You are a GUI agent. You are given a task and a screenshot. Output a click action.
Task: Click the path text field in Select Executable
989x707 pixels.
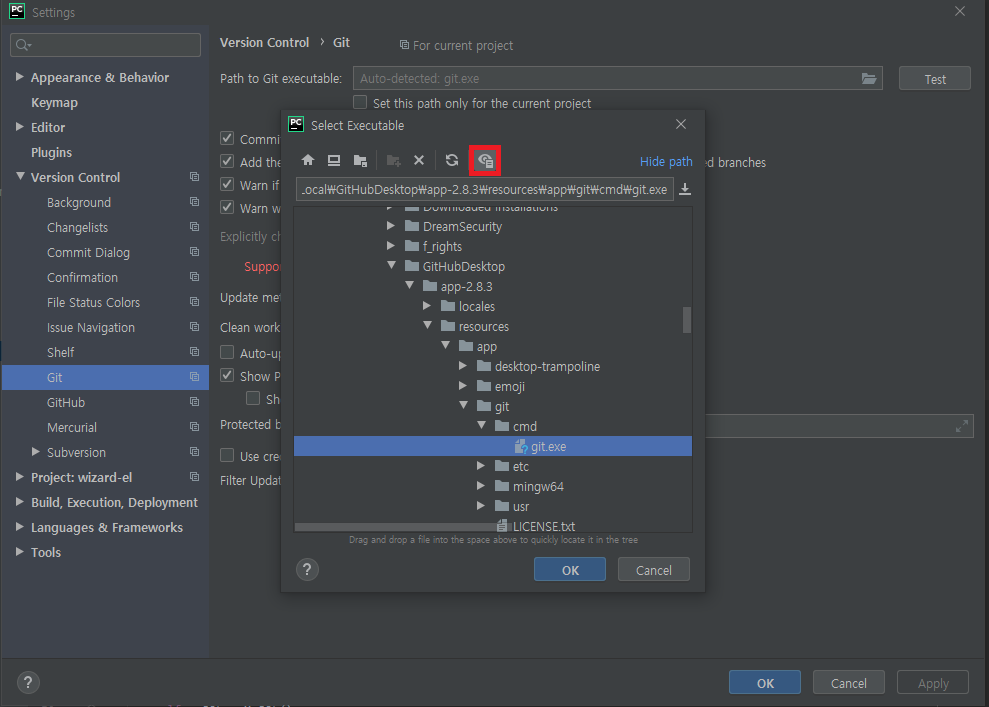[x=484, y=189]
